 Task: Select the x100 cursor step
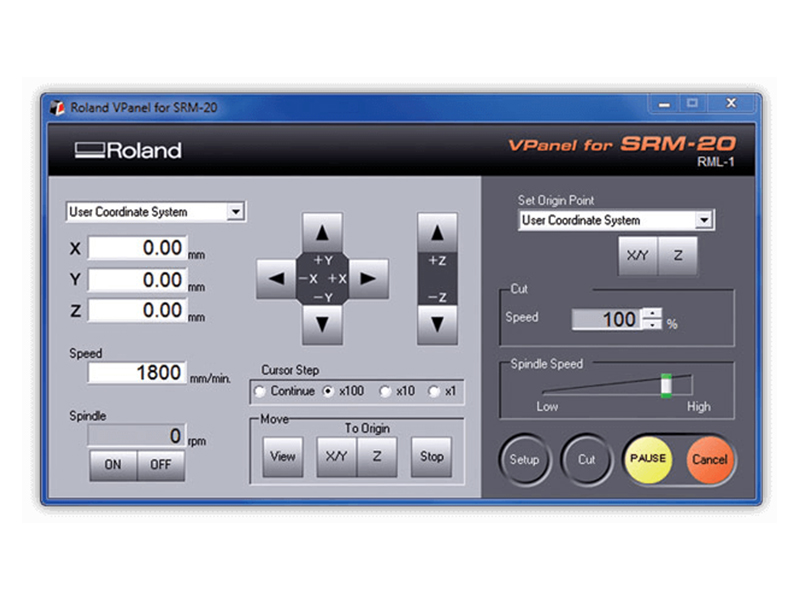(330, 391)
